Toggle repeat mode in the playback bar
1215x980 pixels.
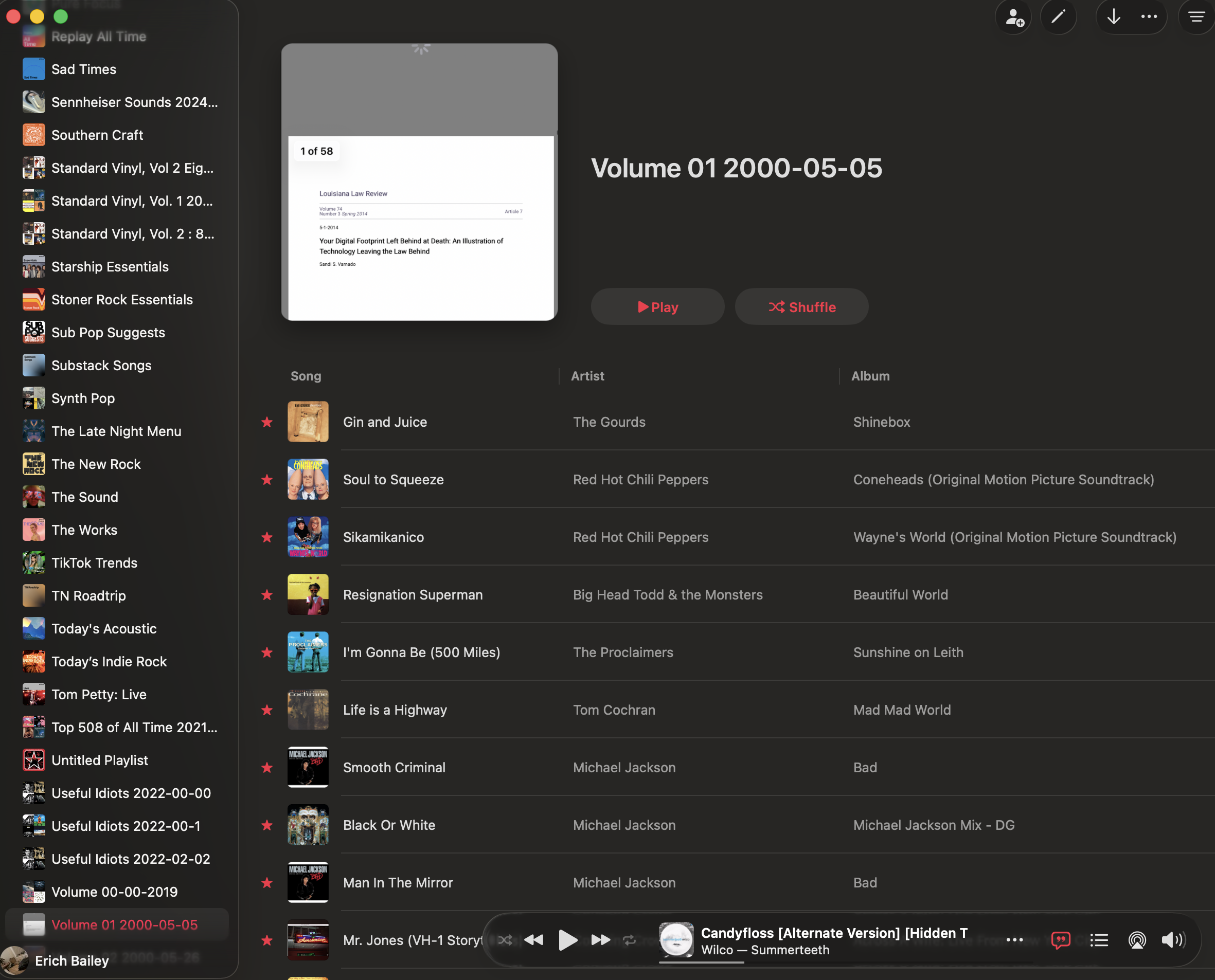[629, 940]
